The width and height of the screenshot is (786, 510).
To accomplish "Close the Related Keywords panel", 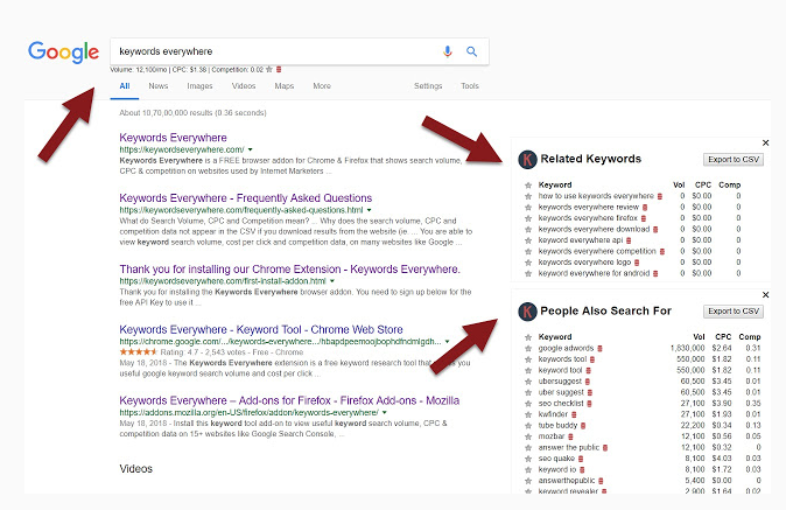I will pyautogui.click(x=765, y=143).
